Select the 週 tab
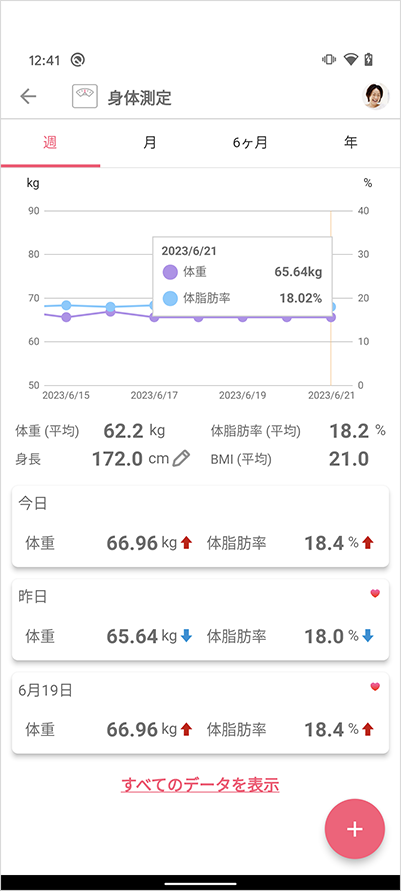Image resolution: width=401 pixels, height=891 pixels. pyautogui.click(x=50, y=143)
